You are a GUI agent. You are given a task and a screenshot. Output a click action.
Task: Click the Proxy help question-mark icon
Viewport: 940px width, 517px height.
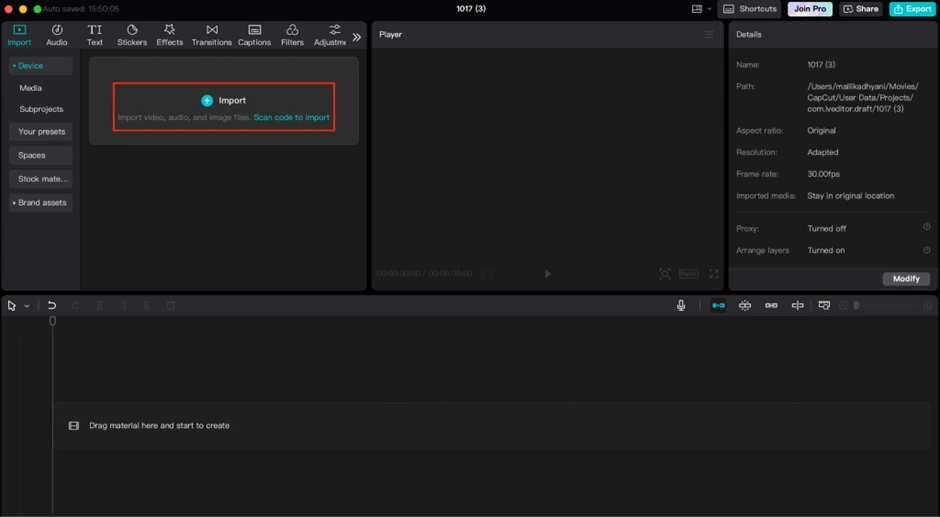tap(926, 227)
